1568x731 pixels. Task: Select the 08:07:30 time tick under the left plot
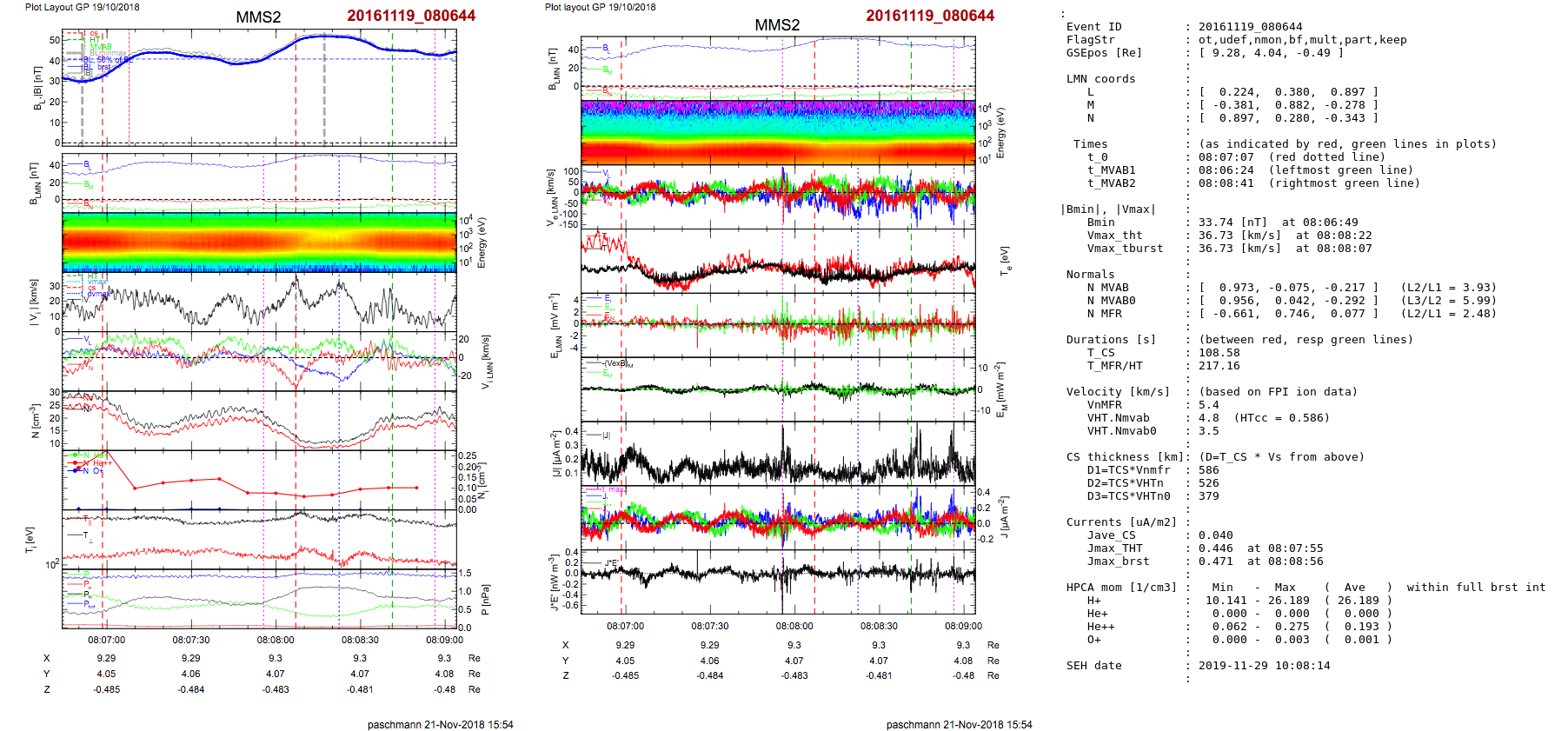[x=190, y=640]
